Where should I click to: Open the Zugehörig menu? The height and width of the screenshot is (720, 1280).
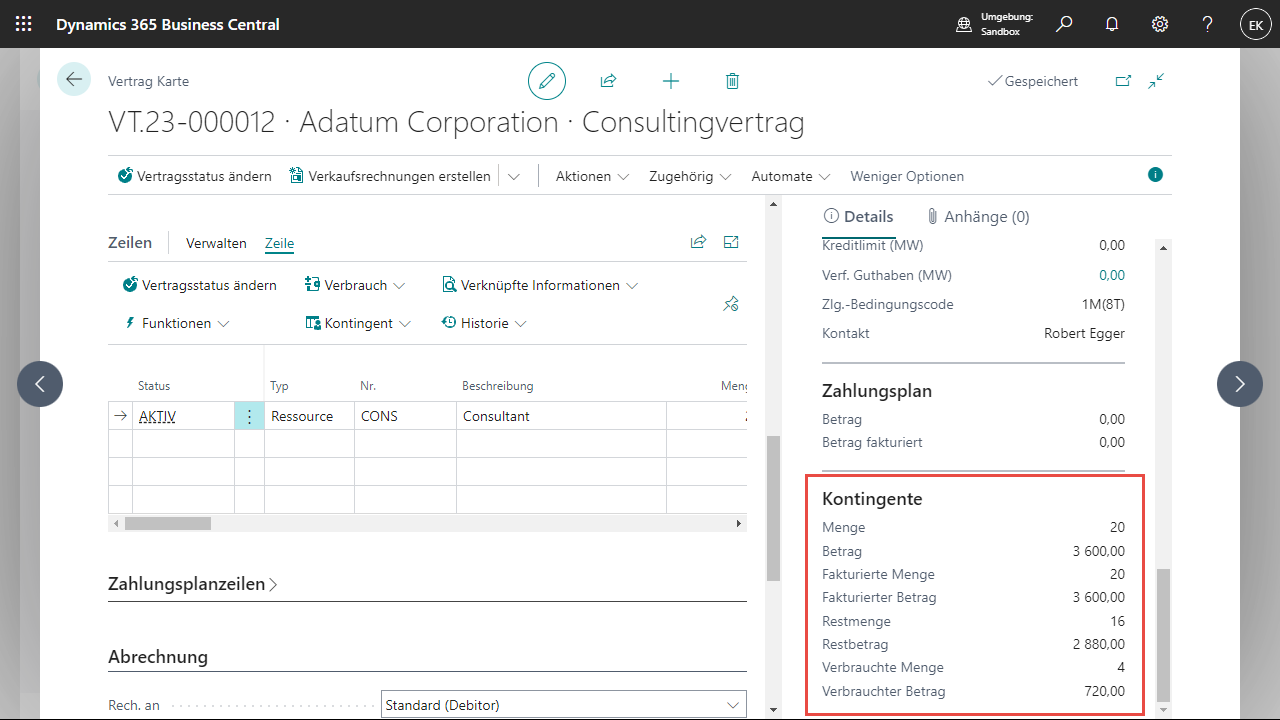tap(690, 176)
